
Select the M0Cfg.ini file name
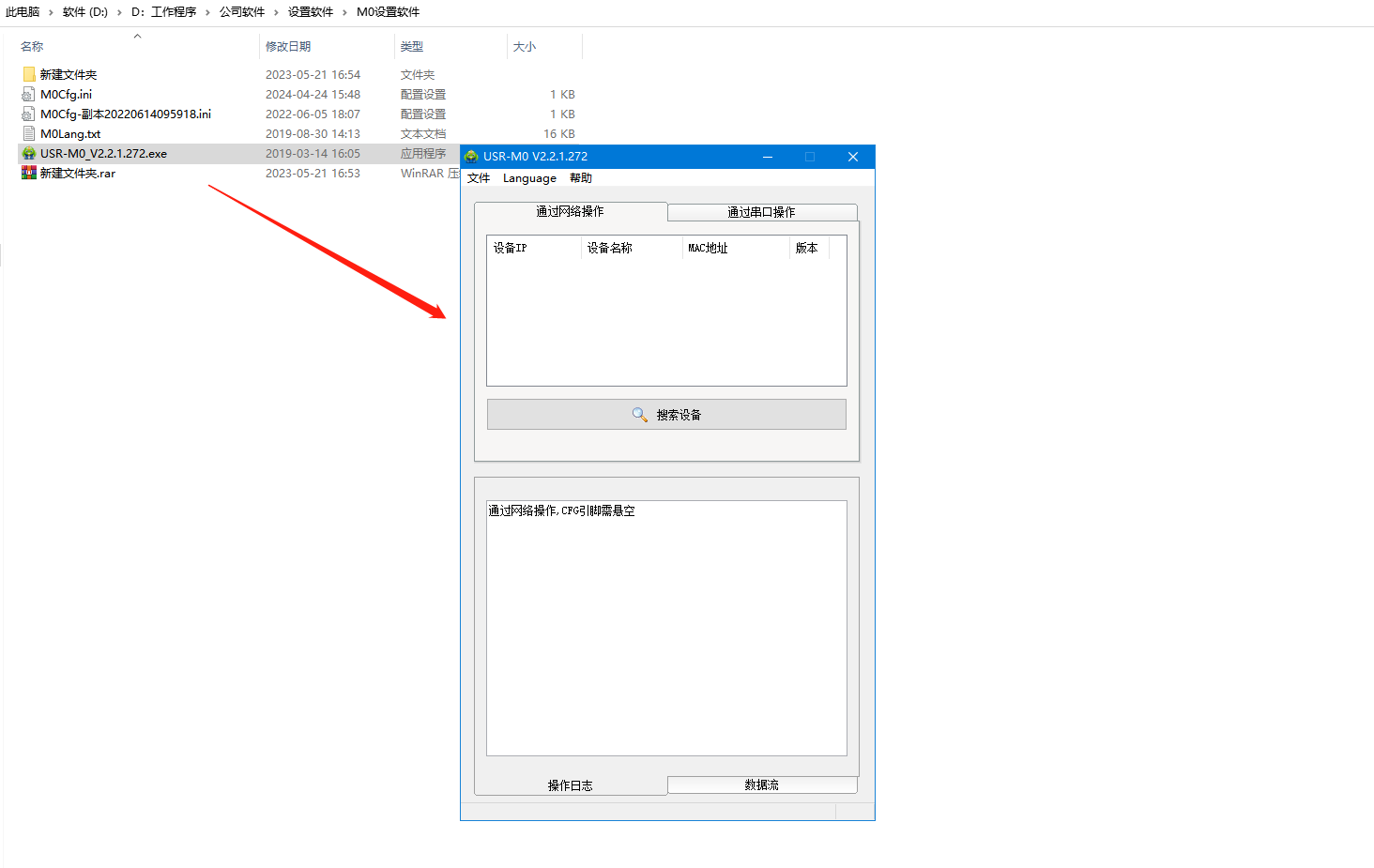(66, 94)
